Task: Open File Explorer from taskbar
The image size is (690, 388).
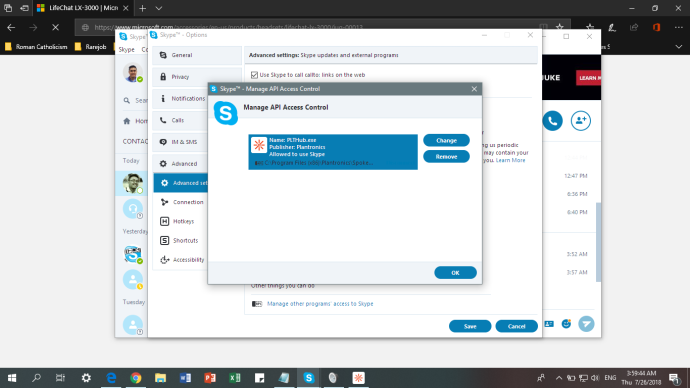Action: [160, 378]
